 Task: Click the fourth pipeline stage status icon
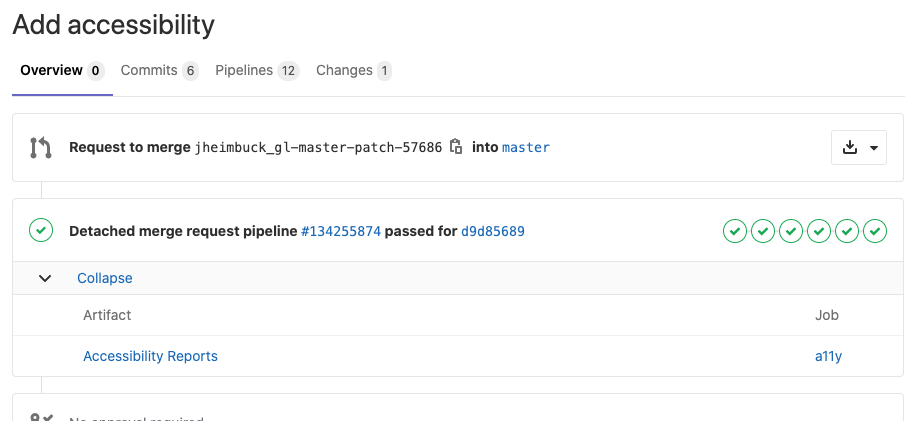819,231
